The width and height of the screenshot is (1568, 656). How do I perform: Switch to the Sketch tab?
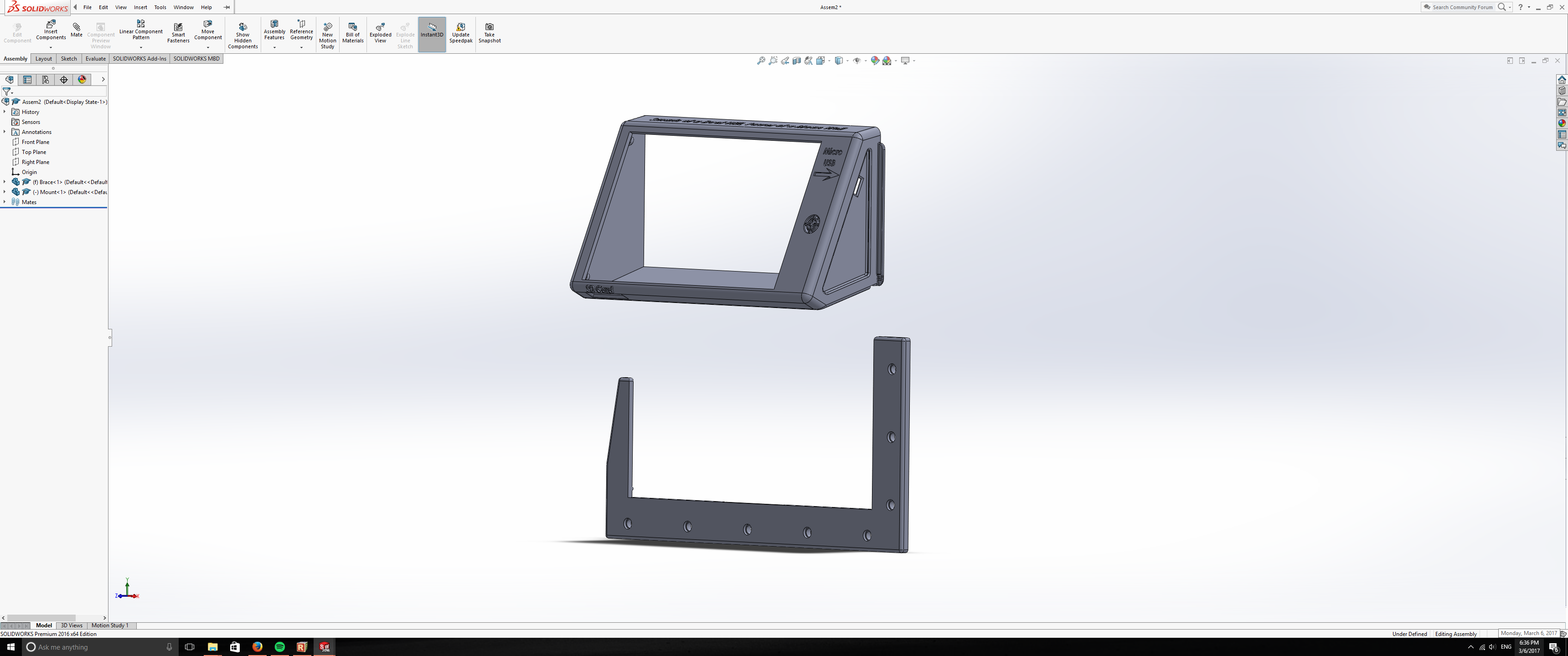click(x=69, y=58)
